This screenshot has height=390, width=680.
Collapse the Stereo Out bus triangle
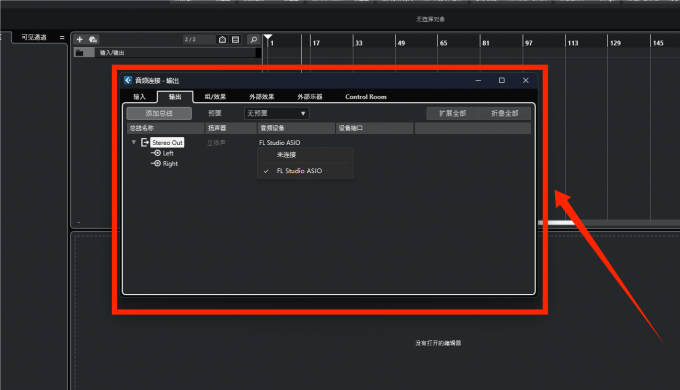click(134, 142)
